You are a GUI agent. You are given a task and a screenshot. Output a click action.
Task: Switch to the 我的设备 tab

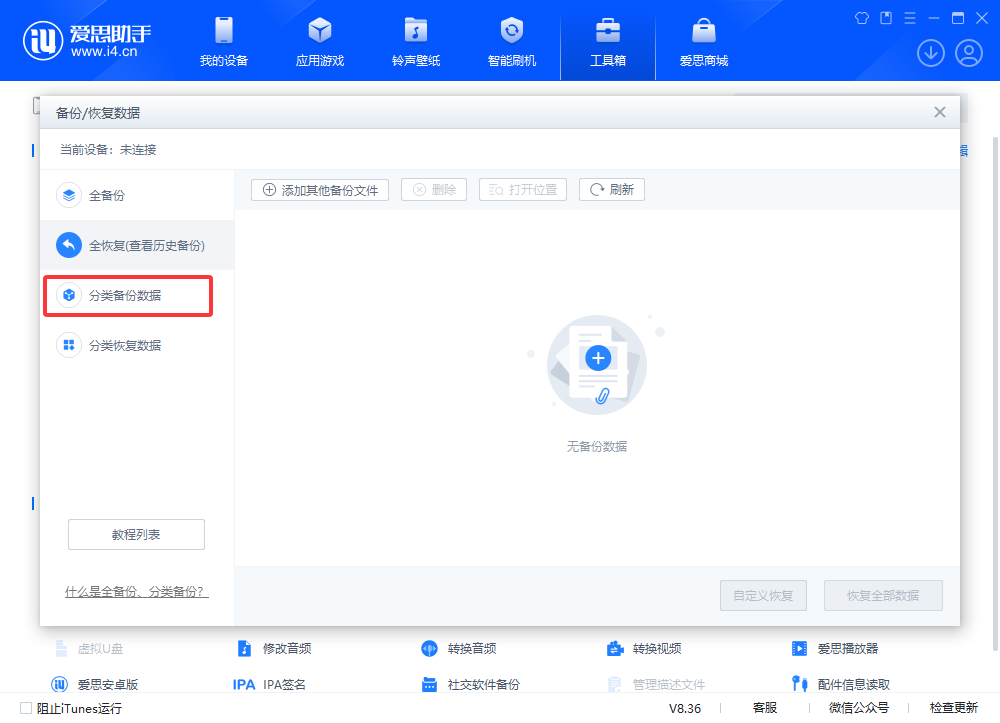[x=224, y=41]
